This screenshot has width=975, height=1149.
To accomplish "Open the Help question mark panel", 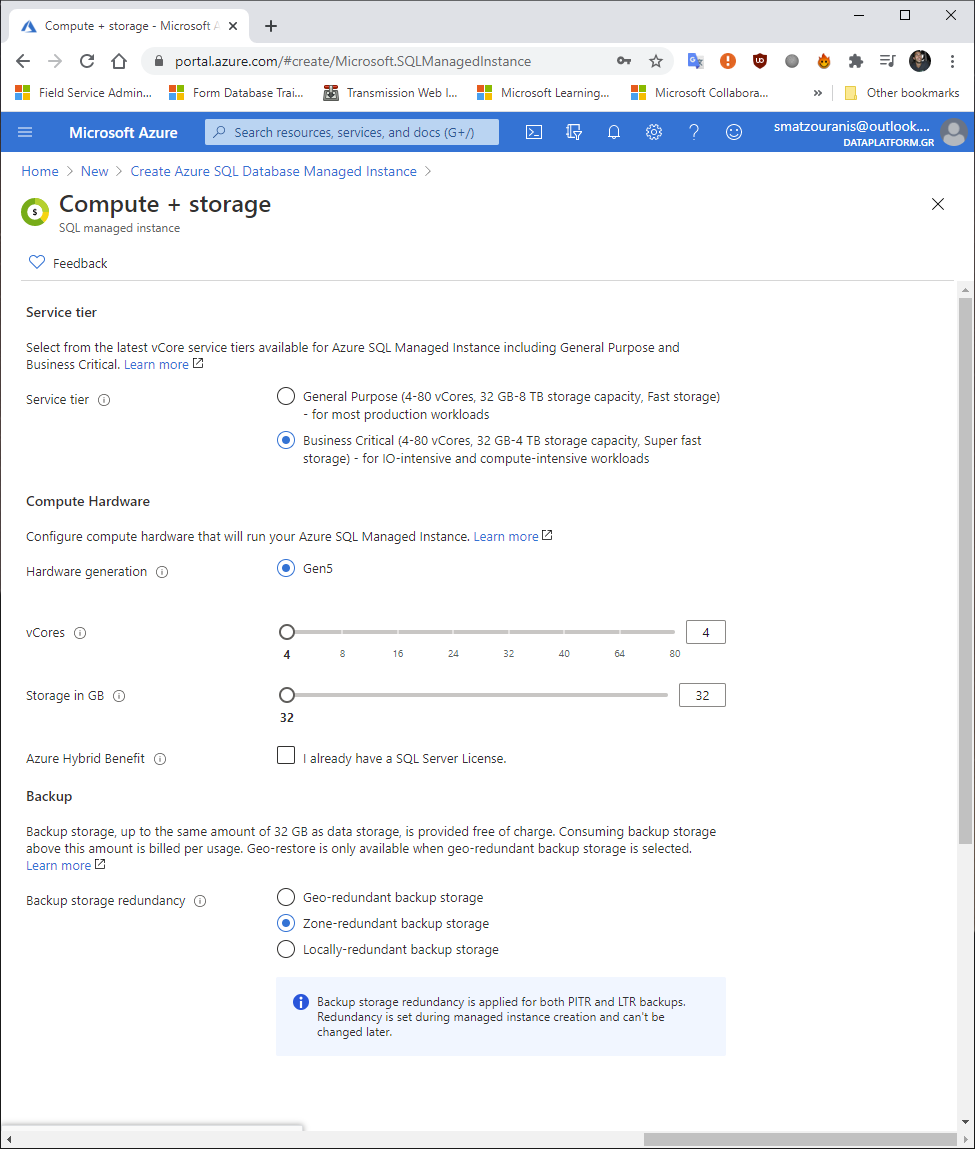I will (694, 132).
